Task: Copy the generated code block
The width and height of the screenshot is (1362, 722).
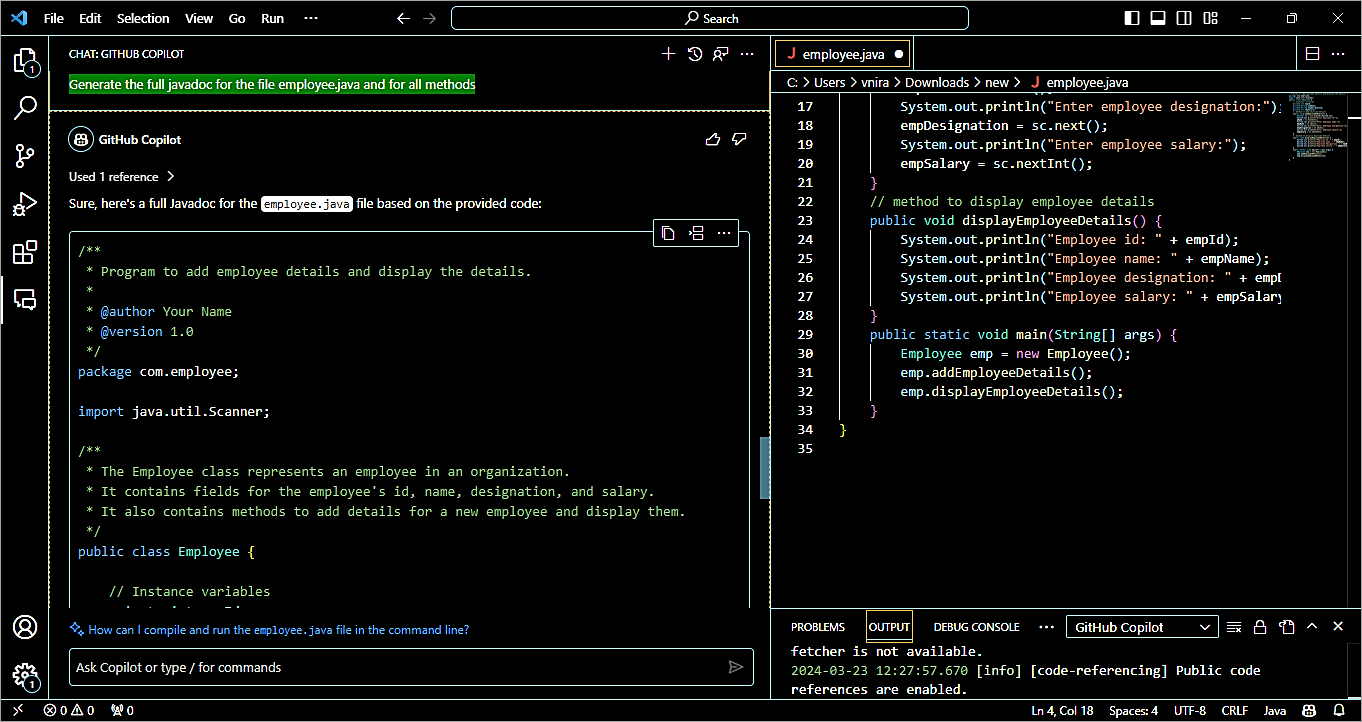Action: [668, 233]
